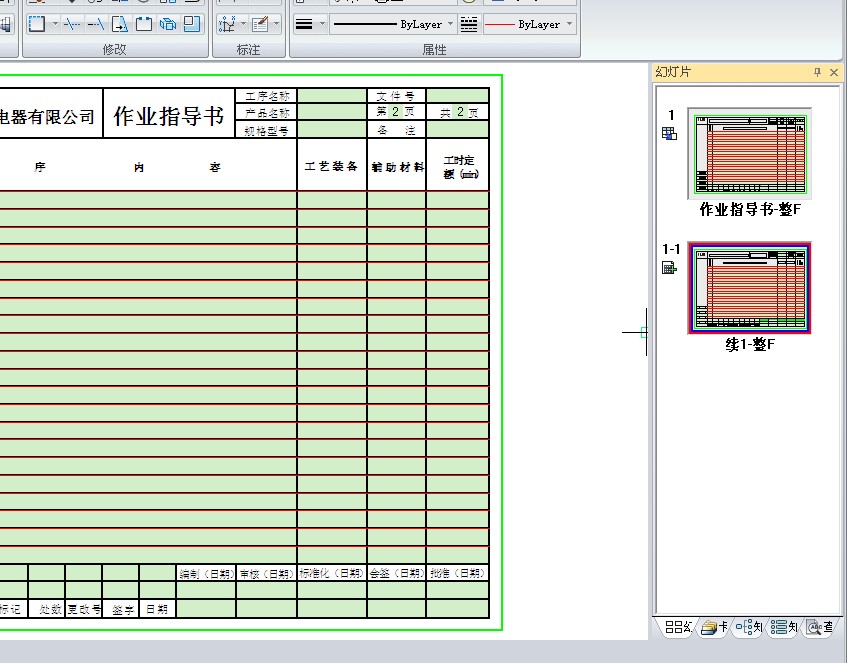Click the linetype pattern icon in 属性 group
This screenshot has width=847, height=663.
click(468, 24)
